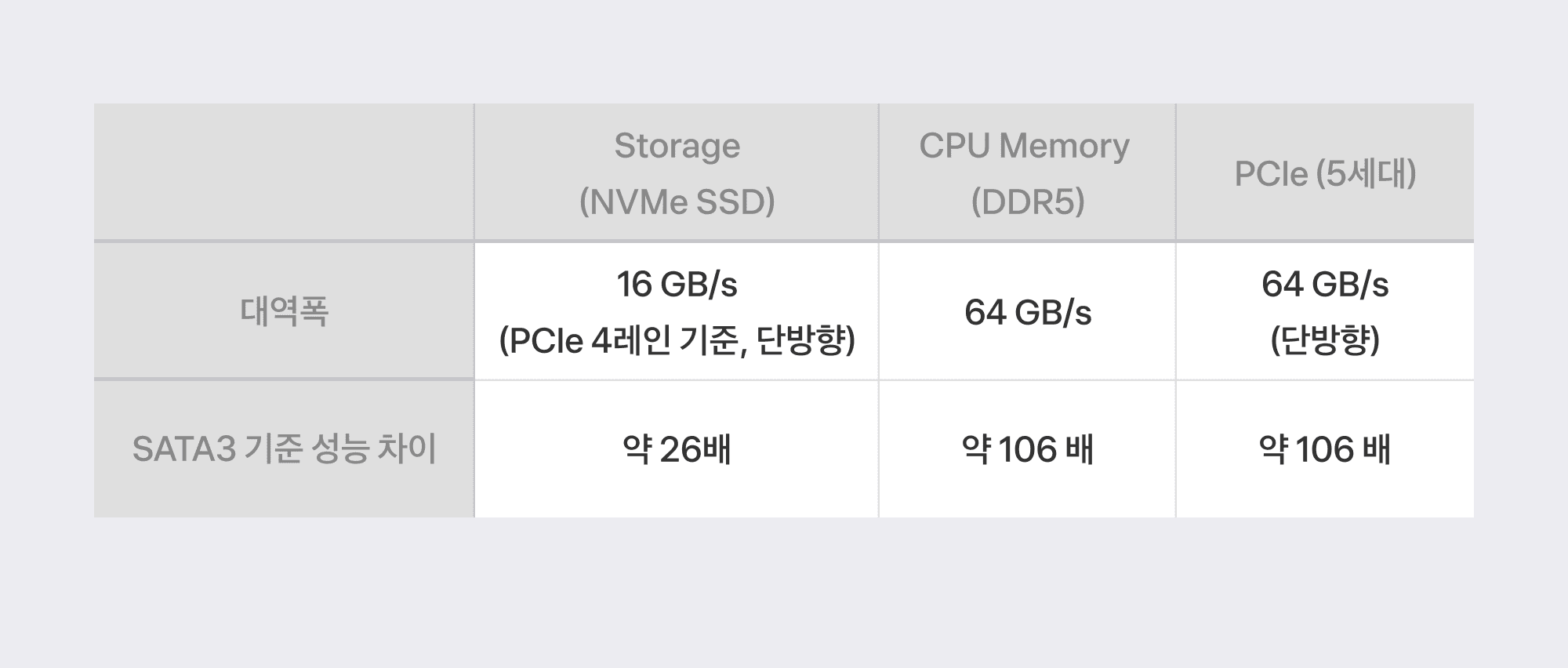Click the word Memory in the header
Image resolution: width=1568 pixels, height=668 pixels.
1065,146
